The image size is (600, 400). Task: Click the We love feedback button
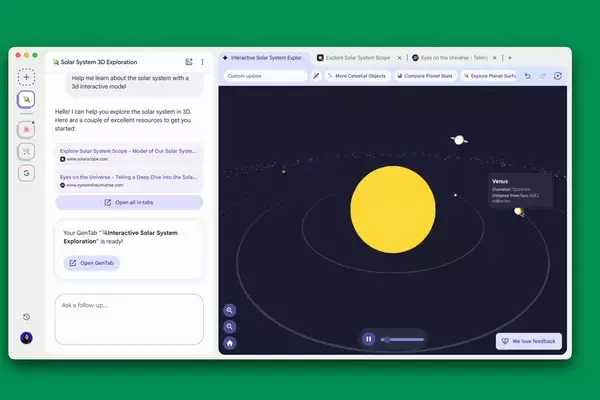pos(529,341)
